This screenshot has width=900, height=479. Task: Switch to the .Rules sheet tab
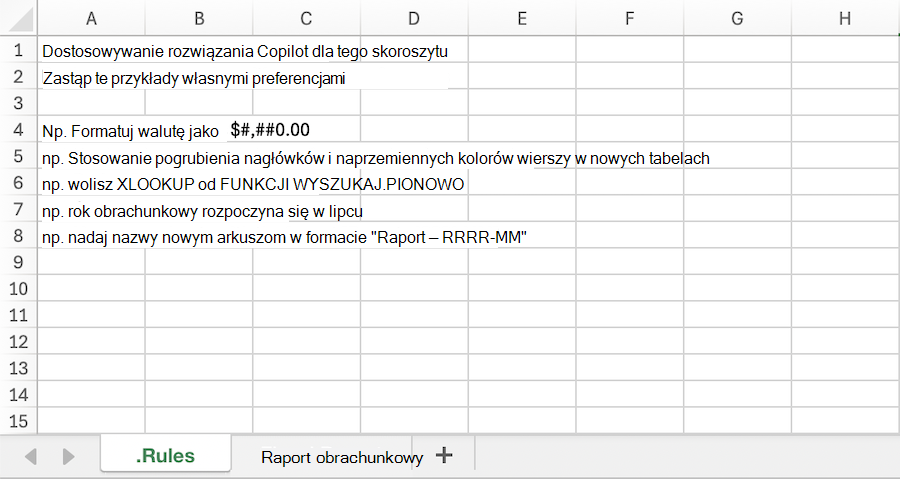pos(165,455)
